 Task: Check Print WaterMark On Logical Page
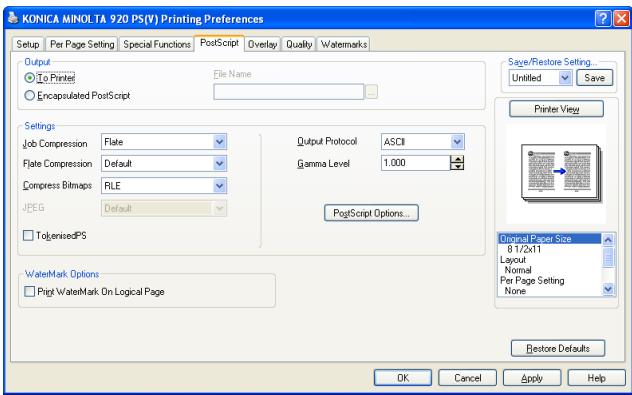[x=29, y=291]
